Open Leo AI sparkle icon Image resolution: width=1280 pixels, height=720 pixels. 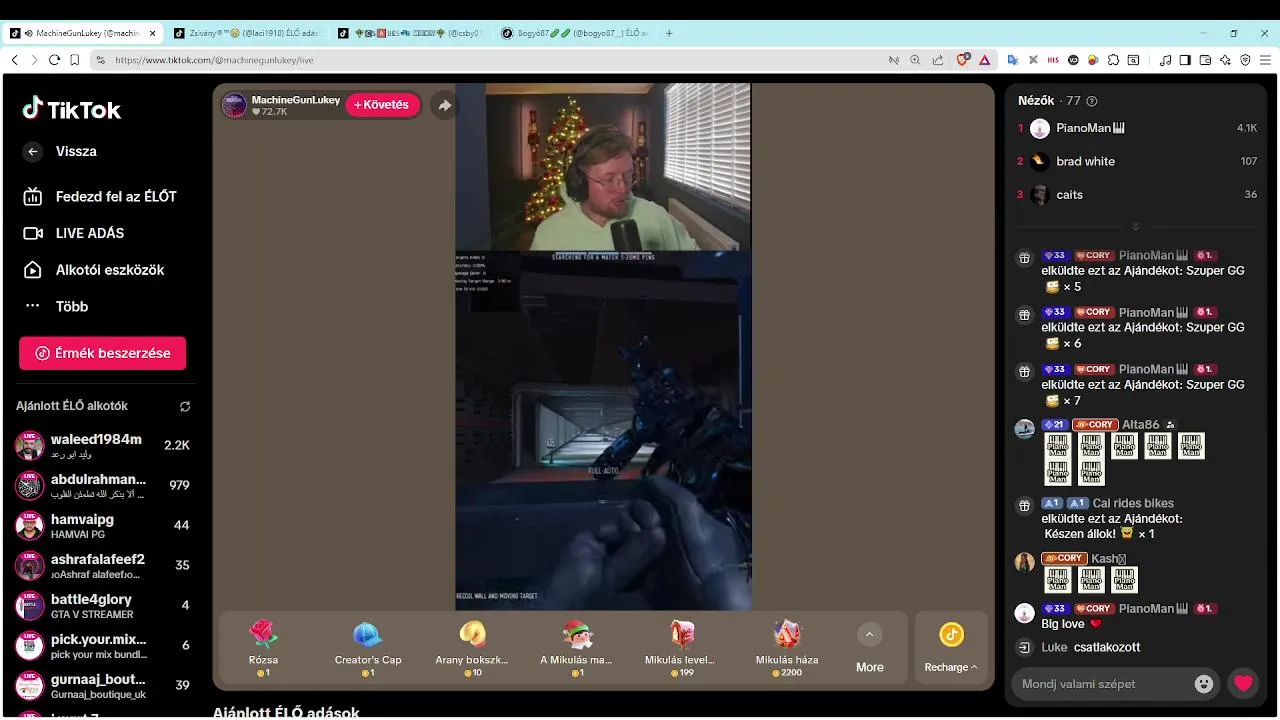(x=1225, y=60)
